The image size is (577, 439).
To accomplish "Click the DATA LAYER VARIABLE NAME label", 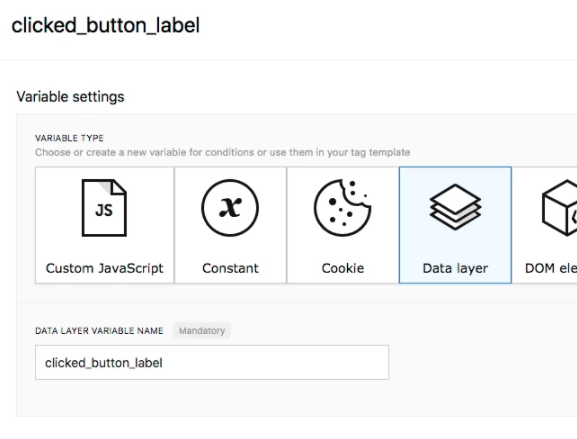I will pos(99,330).
